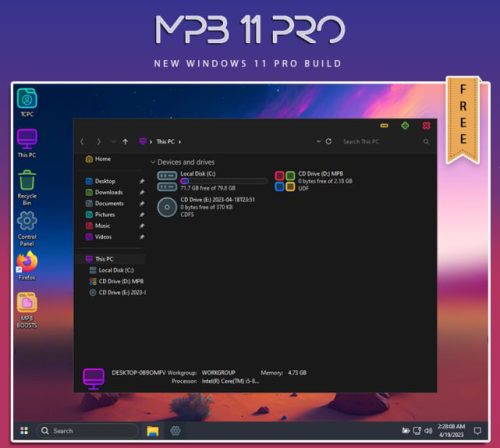Refresh the This PC view

coord(329,141)
